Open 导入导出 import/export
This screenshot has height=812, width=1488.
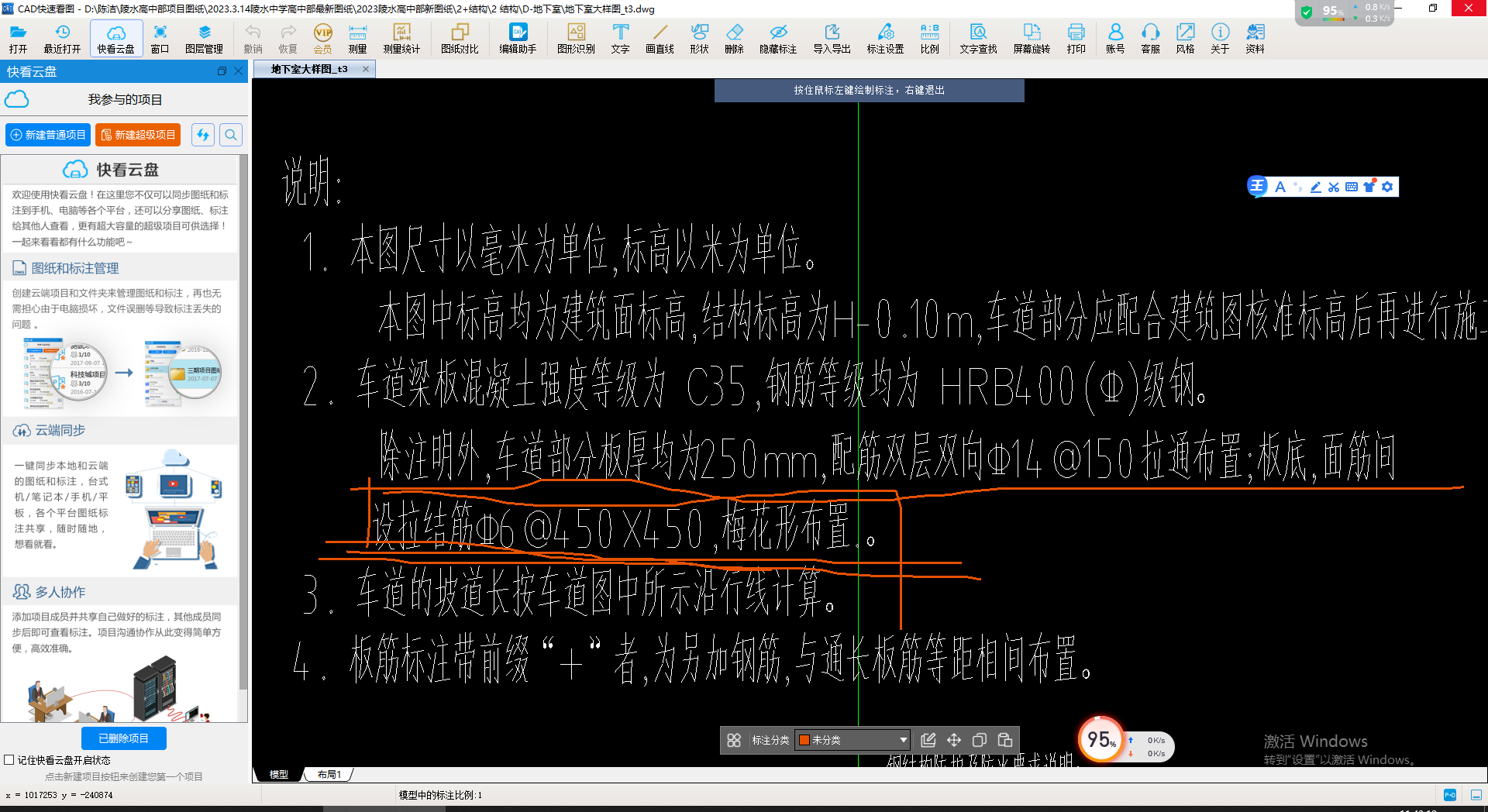click(x=832, y=38)
